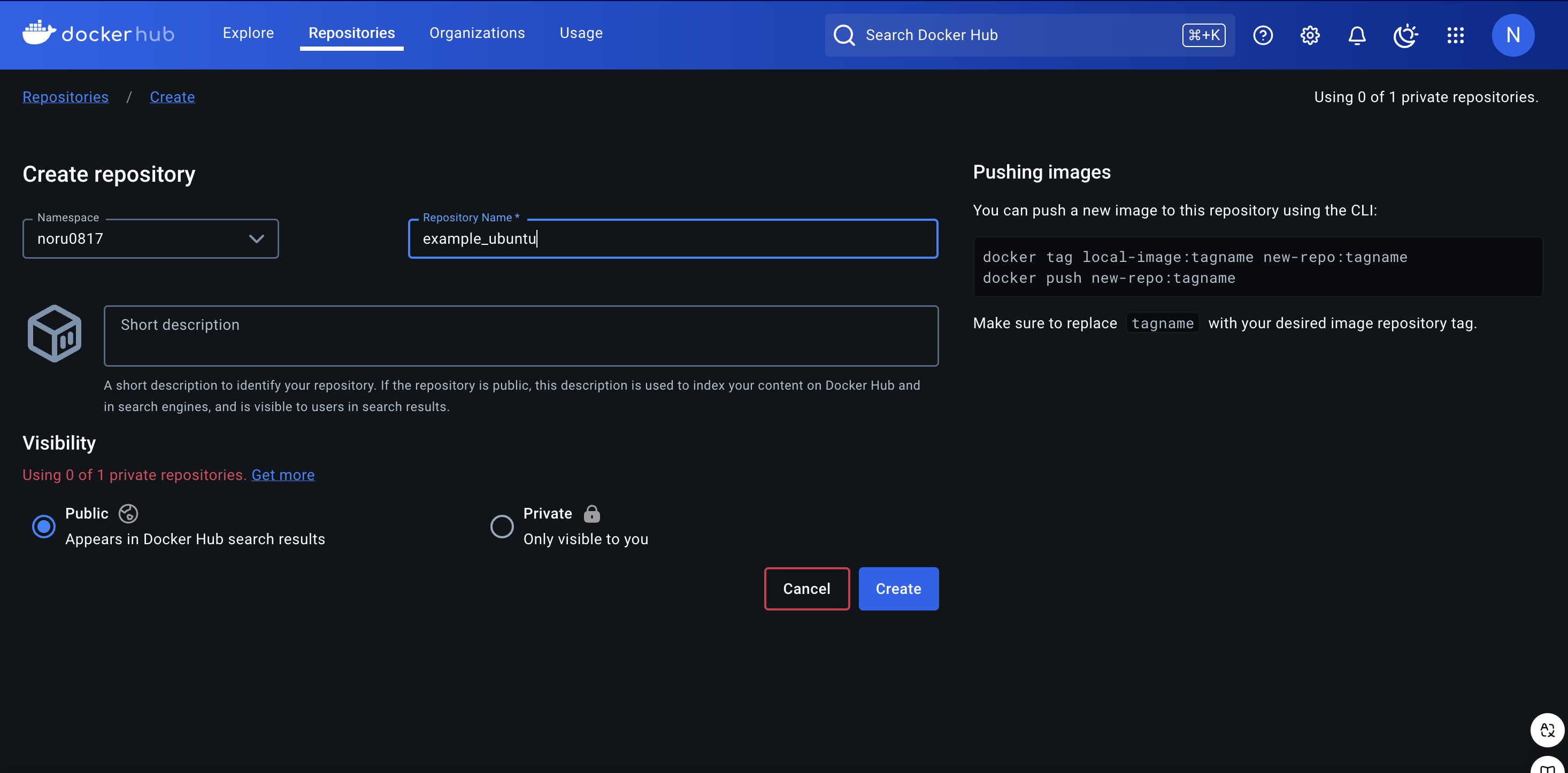Go to the Explore tab

tap(248, 33)
